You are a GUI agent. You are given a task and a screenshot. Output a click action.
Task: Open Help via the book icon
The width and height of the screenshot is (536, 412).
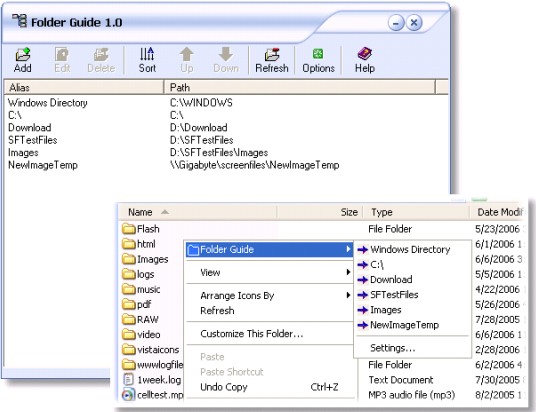click(364, 54)
